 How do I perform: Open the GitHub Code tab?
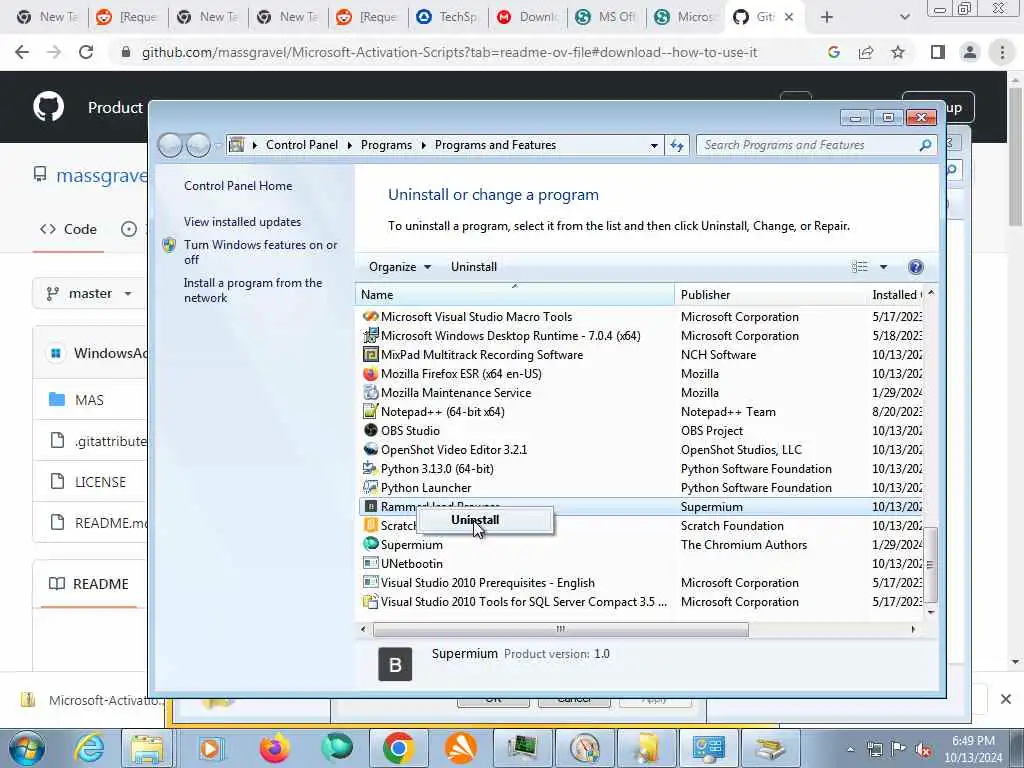[68, 229]
